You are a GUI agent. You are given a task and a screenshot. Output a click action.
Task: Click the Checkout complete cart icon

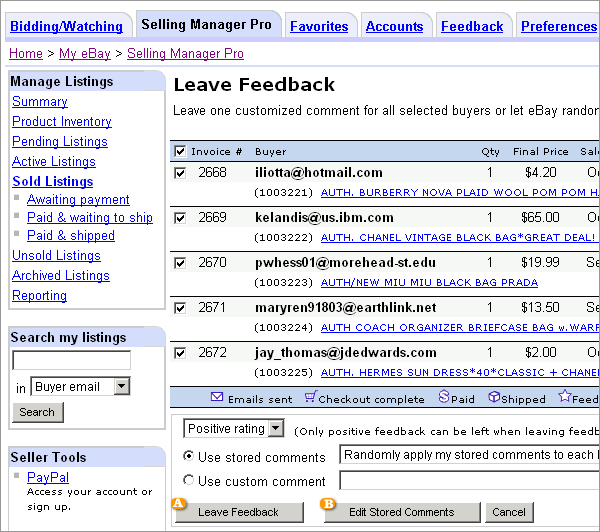[310, 397]
